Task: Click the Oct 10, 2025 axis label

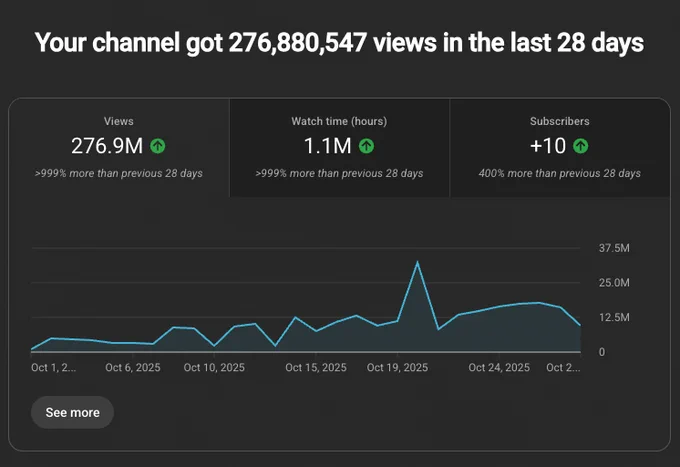Action: pos(214,368)
